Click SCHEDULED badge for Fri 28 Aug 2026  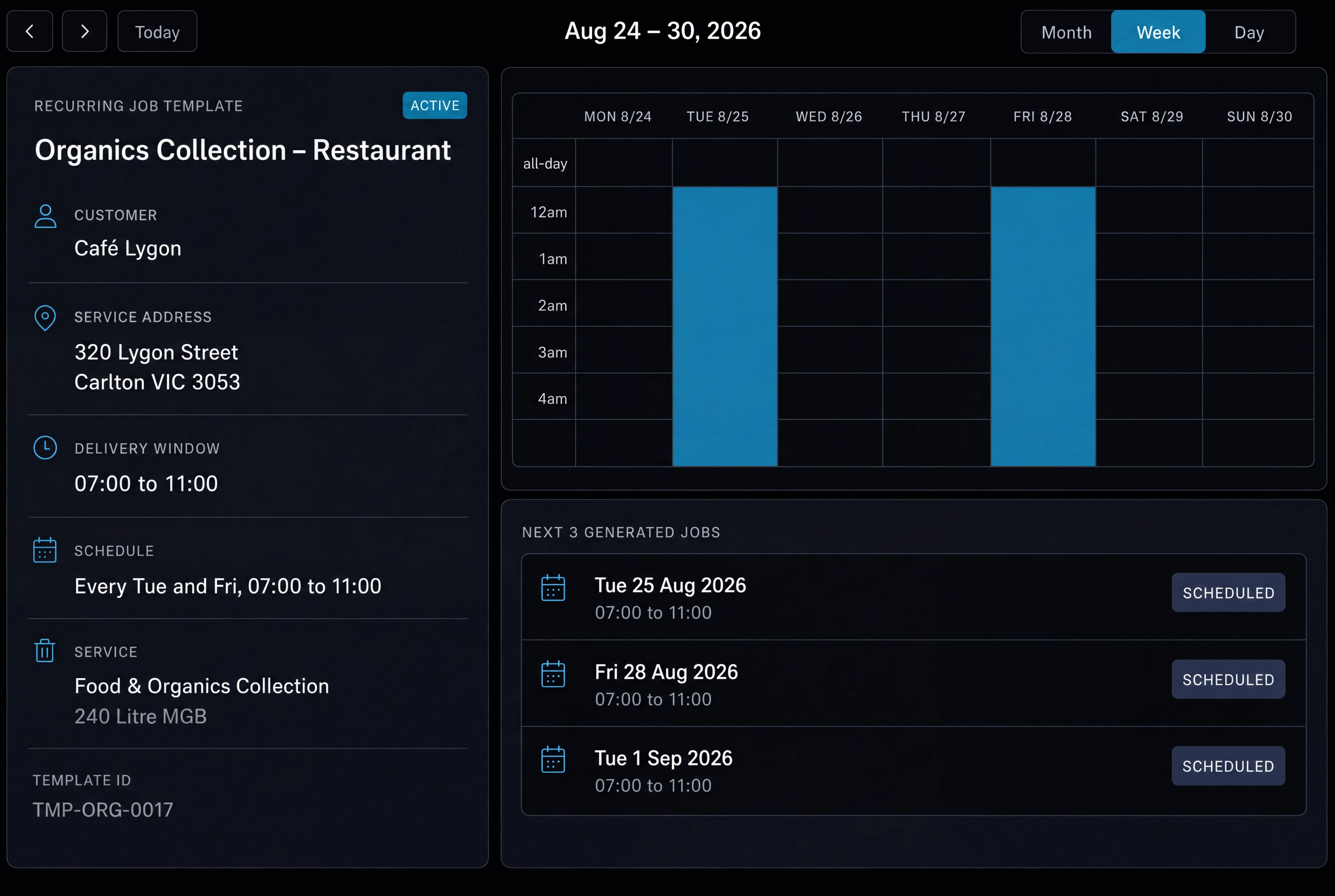coord(1228,679)
